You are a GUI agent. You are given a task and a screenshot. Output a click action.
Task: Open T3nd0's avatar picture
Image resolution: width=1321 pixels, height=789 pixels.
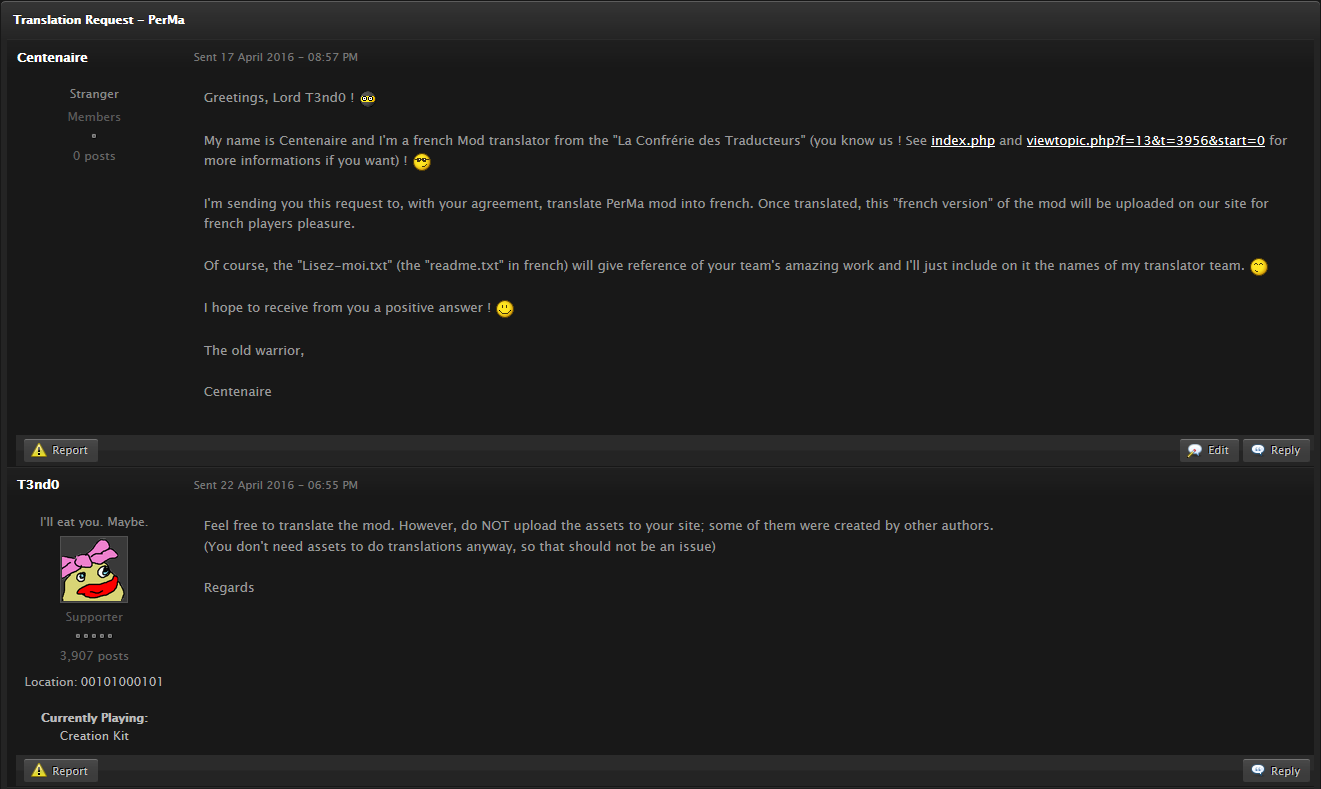[94, 570]
